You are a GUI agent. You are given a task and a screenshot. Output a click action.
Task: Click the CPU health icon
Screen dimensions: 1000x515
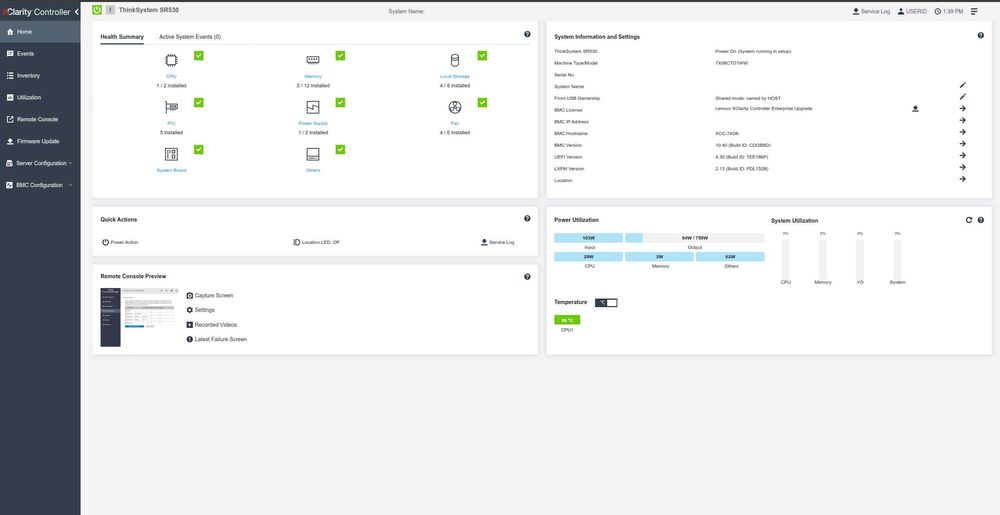click(172, 61)
